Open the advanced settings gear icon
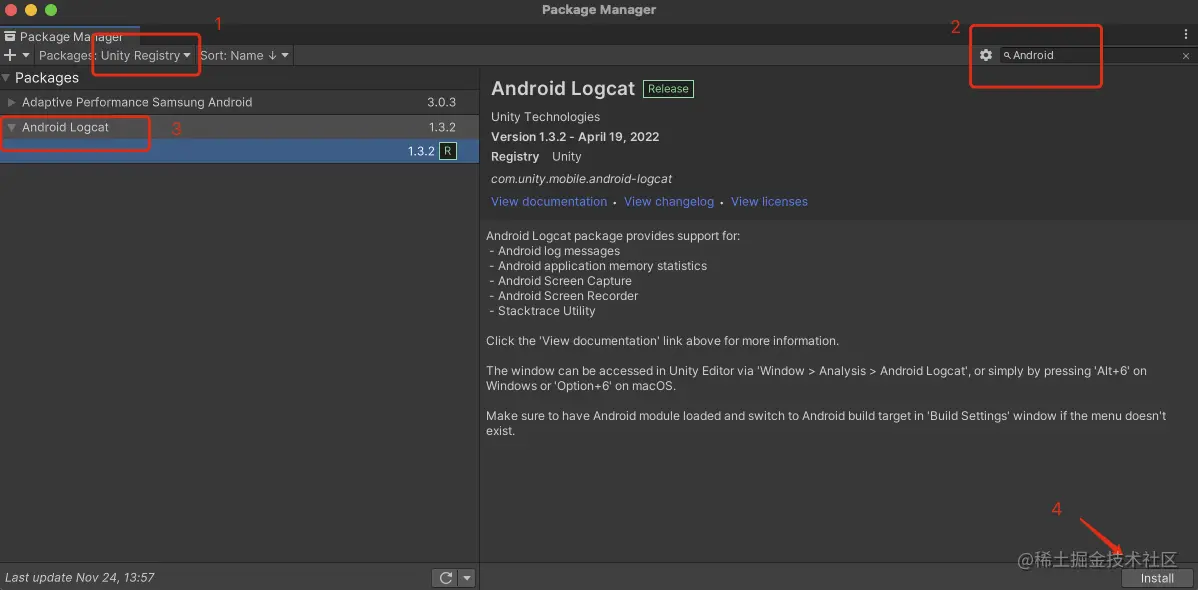 986,55
